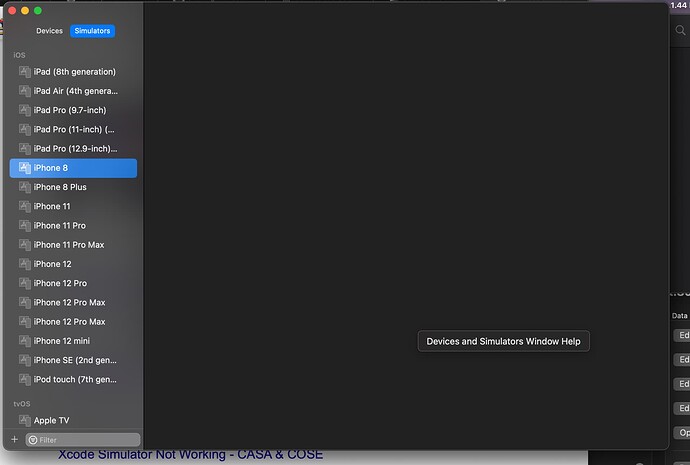690x465 pixels.
Task: Select "iPhone SE (2nd gen..." row
Action: [x=73, y=360]
